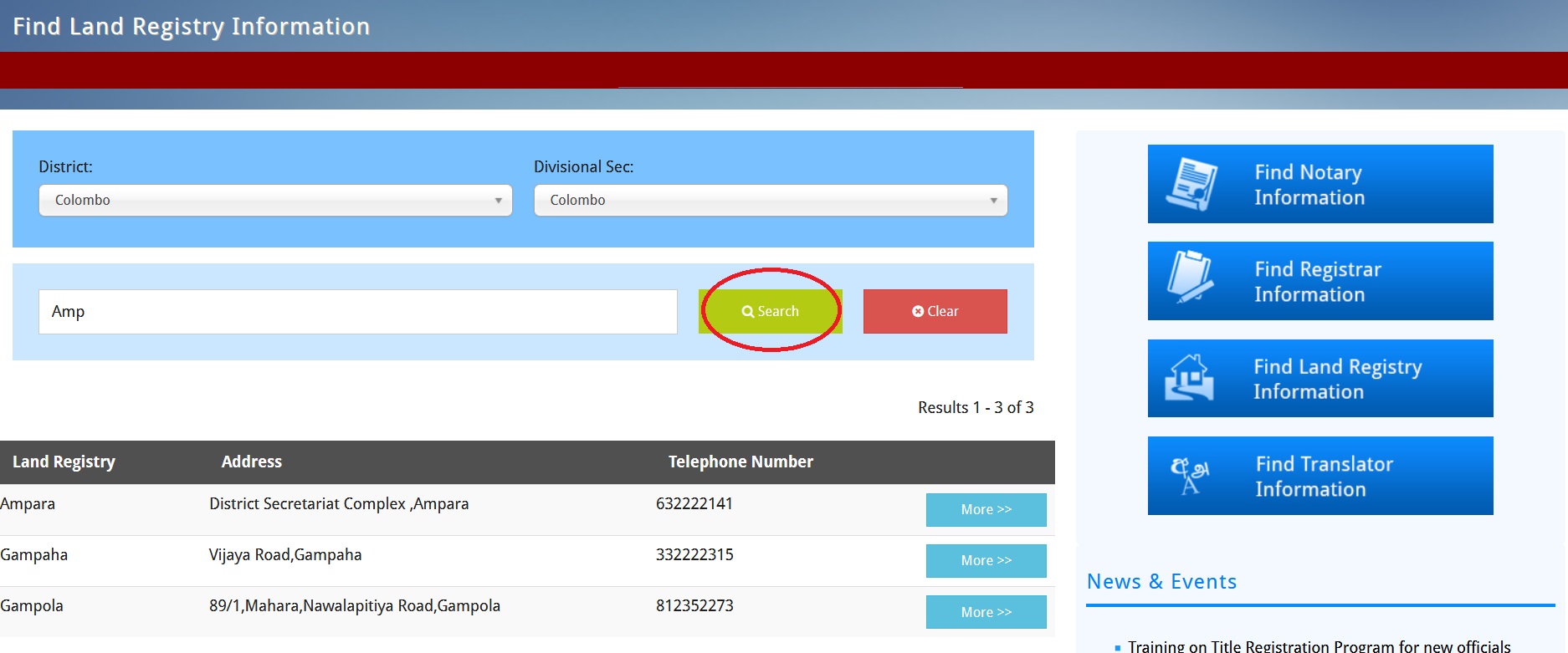Open More details for Gampola registry

pyautogui.click(x=986, y=612)
